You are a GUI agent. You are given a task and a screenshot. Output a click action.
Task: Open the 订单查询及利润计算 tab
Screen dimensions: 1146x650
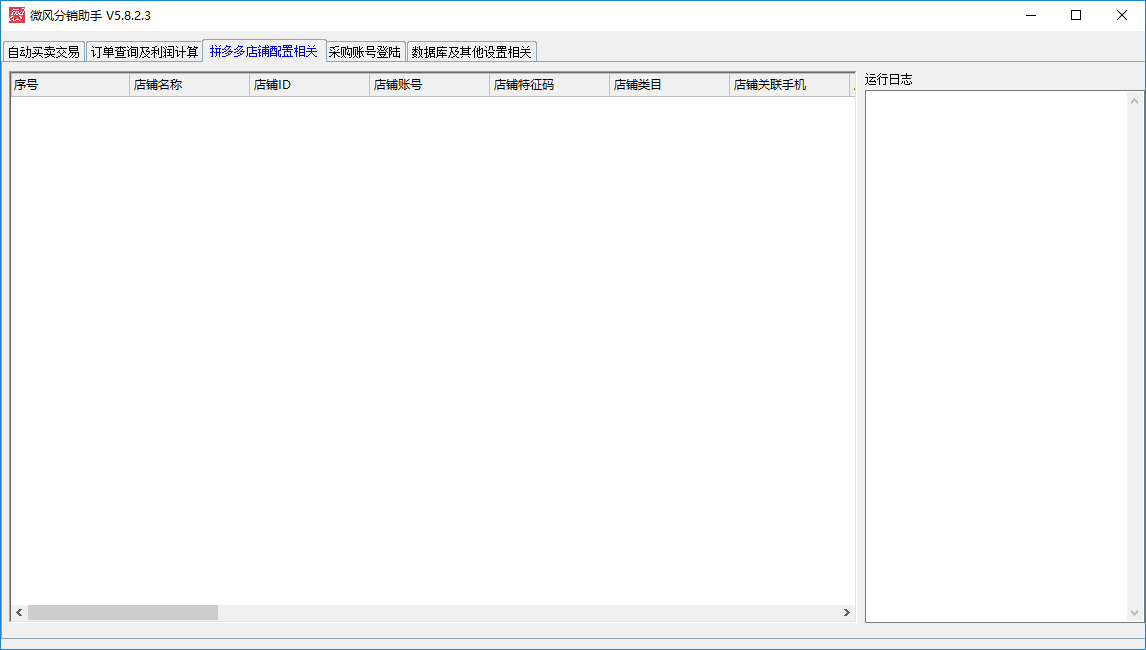click(144, 52)
